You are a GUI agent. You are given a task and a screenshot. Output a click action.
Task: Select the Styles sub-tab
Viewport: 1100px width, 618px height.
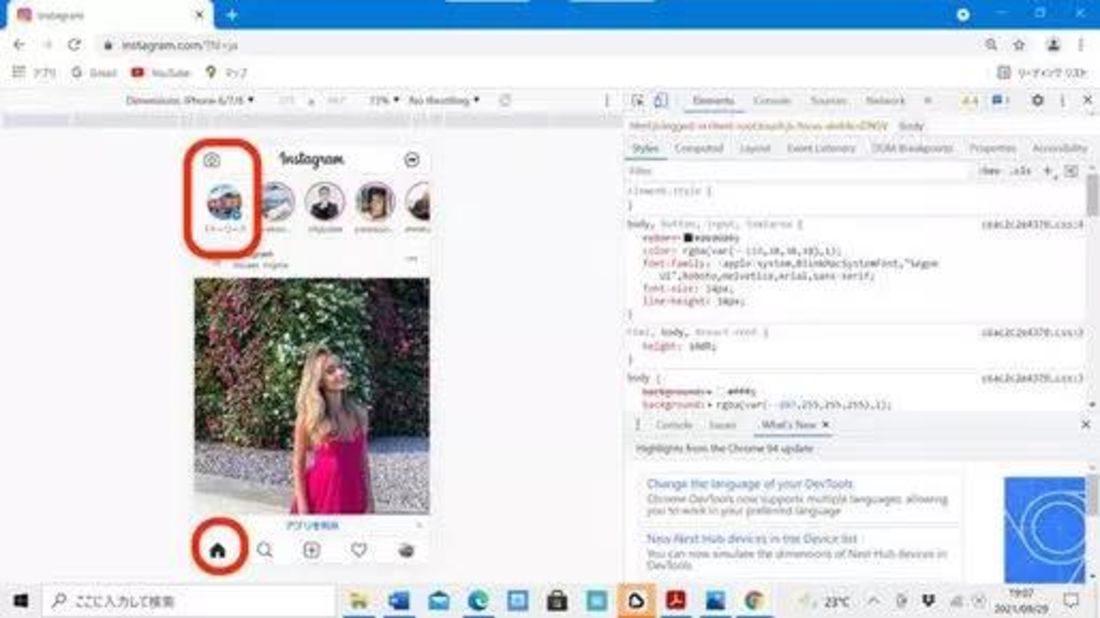click(x=645, y=149)
